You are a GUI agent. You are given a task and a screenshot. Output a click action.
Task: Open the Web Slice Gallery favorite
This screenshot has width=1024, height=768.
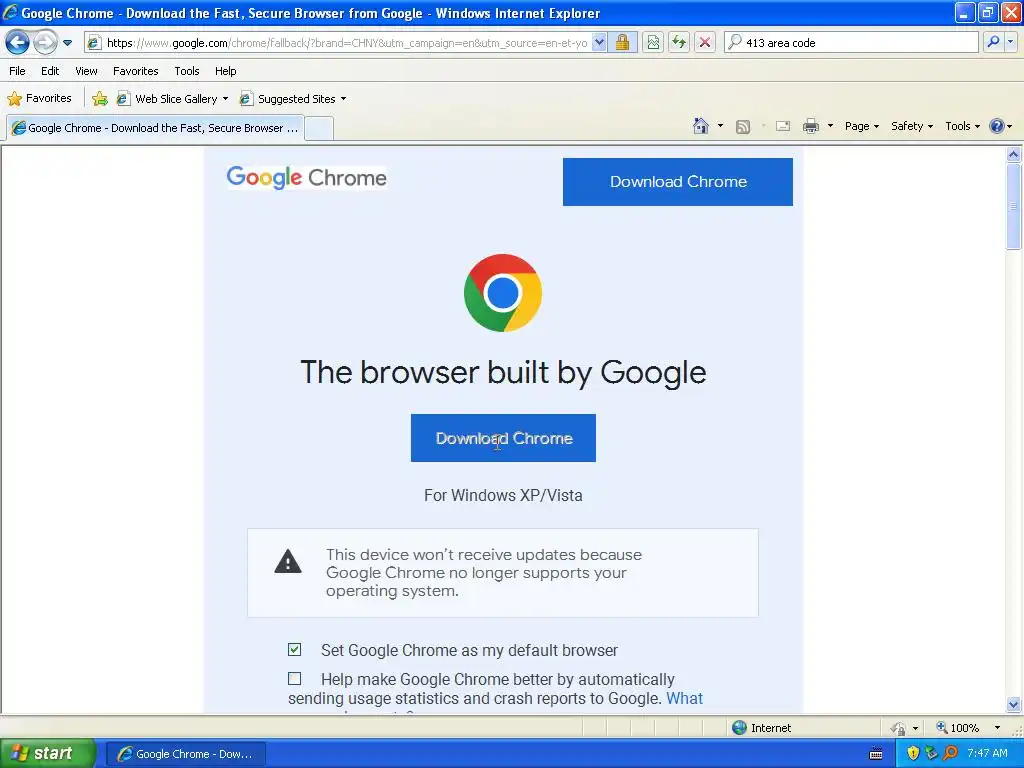coord(167,99)
